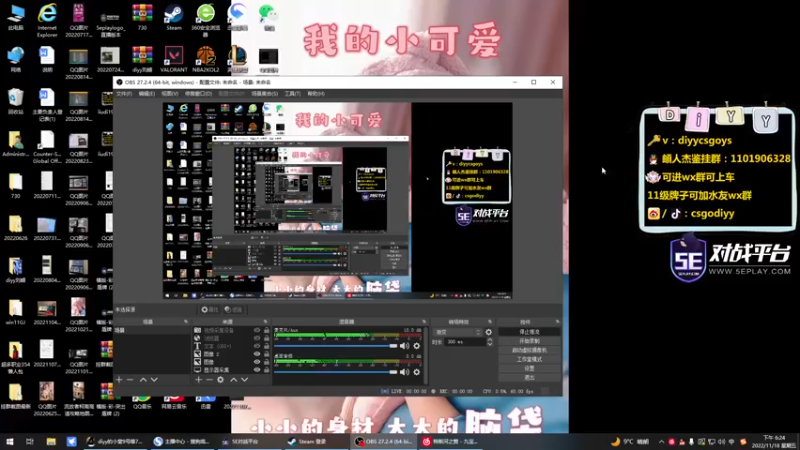This screenshot has width=800, height=450.
Task: Open WeChat desktop shortcut
Action: 268,18
